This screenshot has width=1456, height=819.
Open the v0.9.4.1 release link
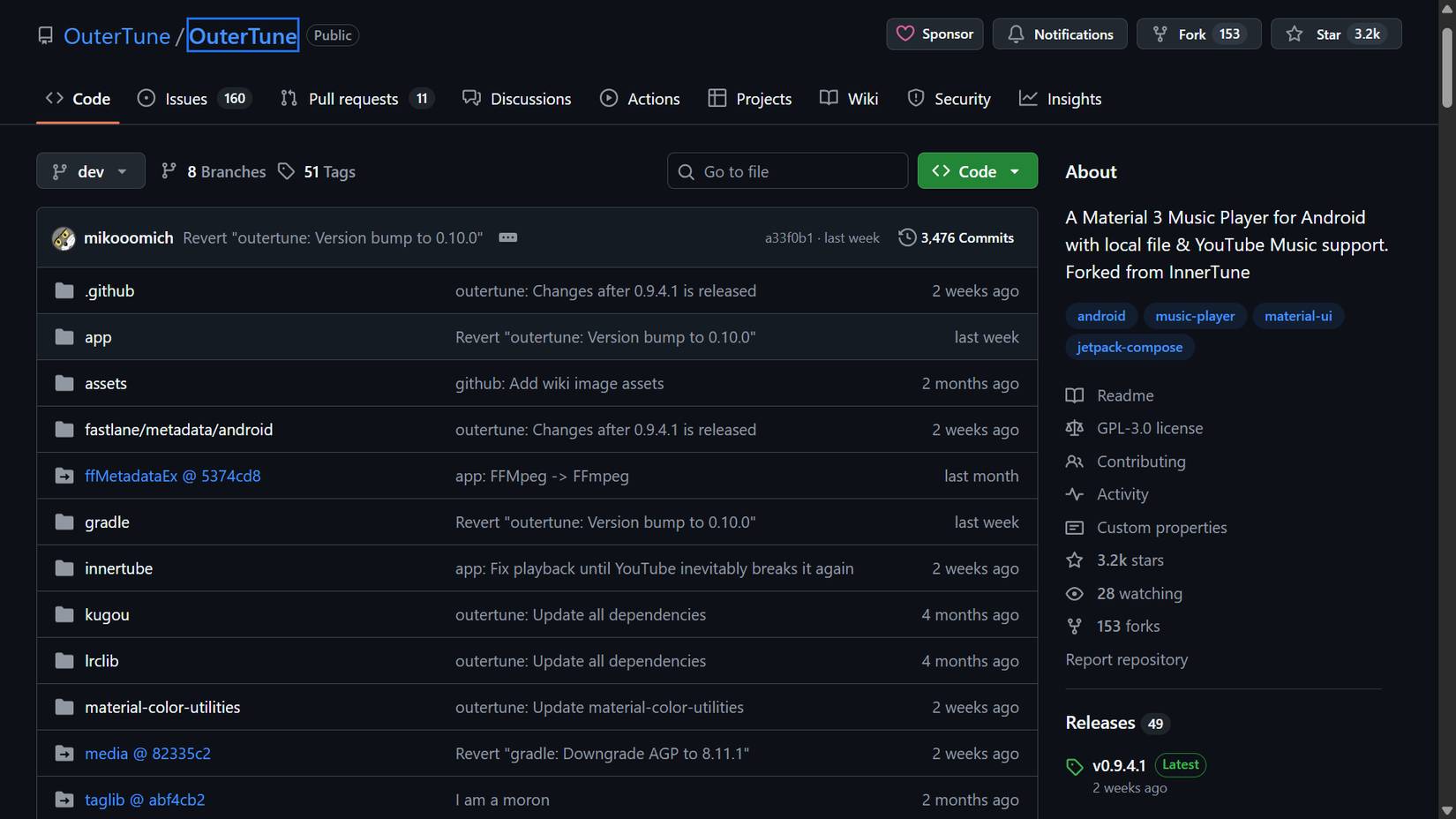[1118, 764]
